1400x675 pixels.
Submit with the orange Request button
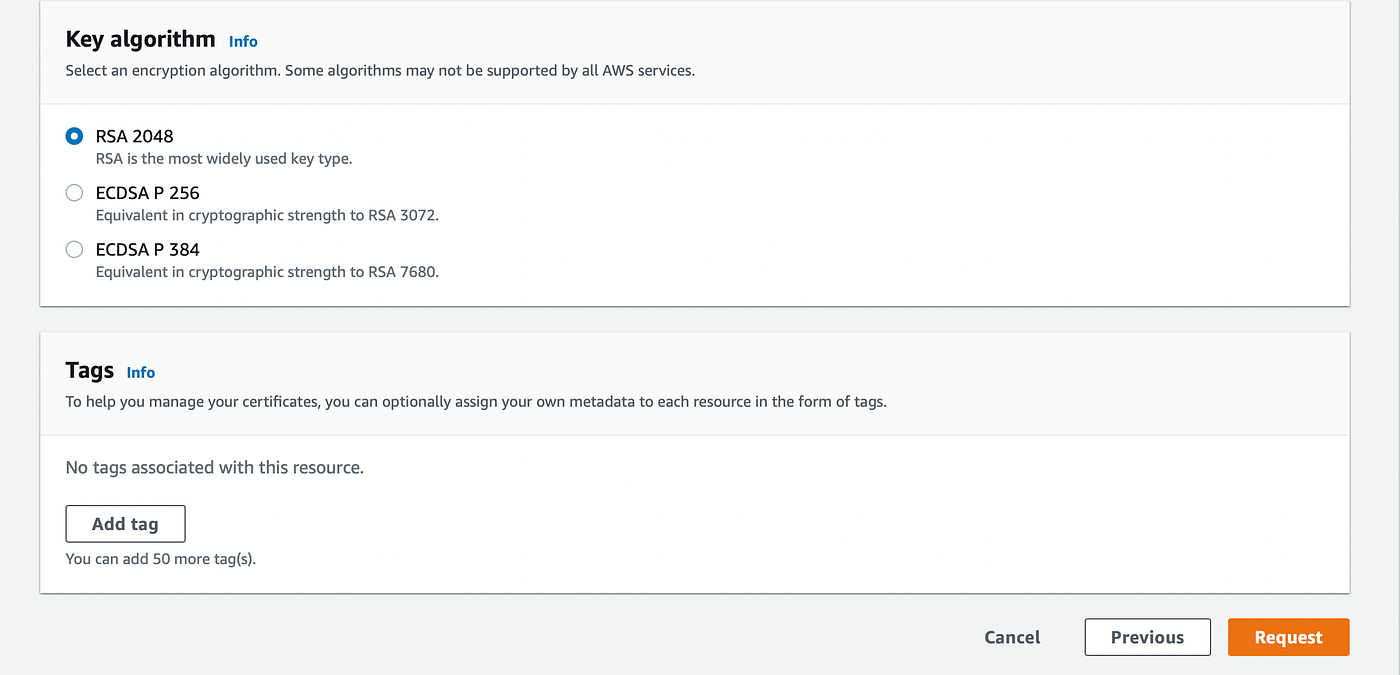tap(1288, 637)
